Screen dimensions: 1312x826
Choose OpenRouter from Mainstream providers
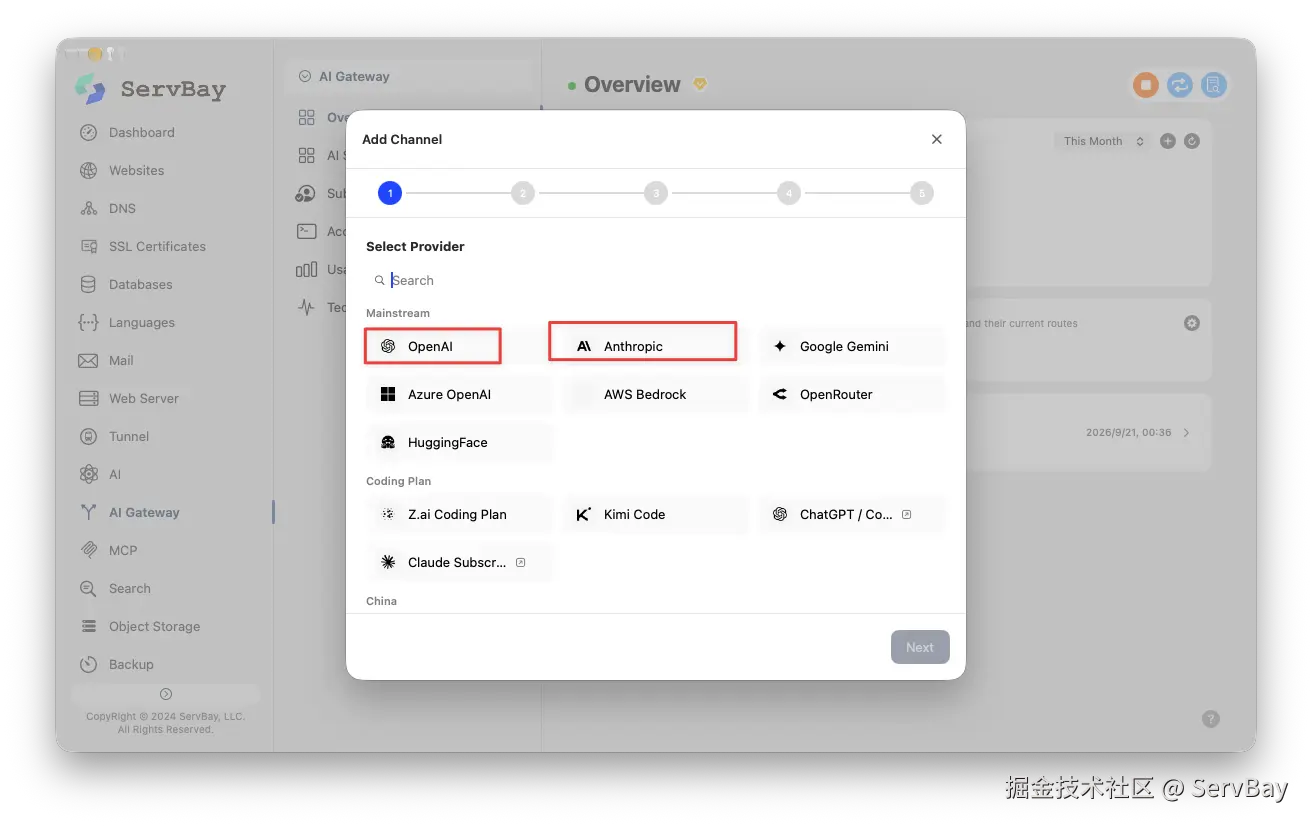(x=852, y=394)
